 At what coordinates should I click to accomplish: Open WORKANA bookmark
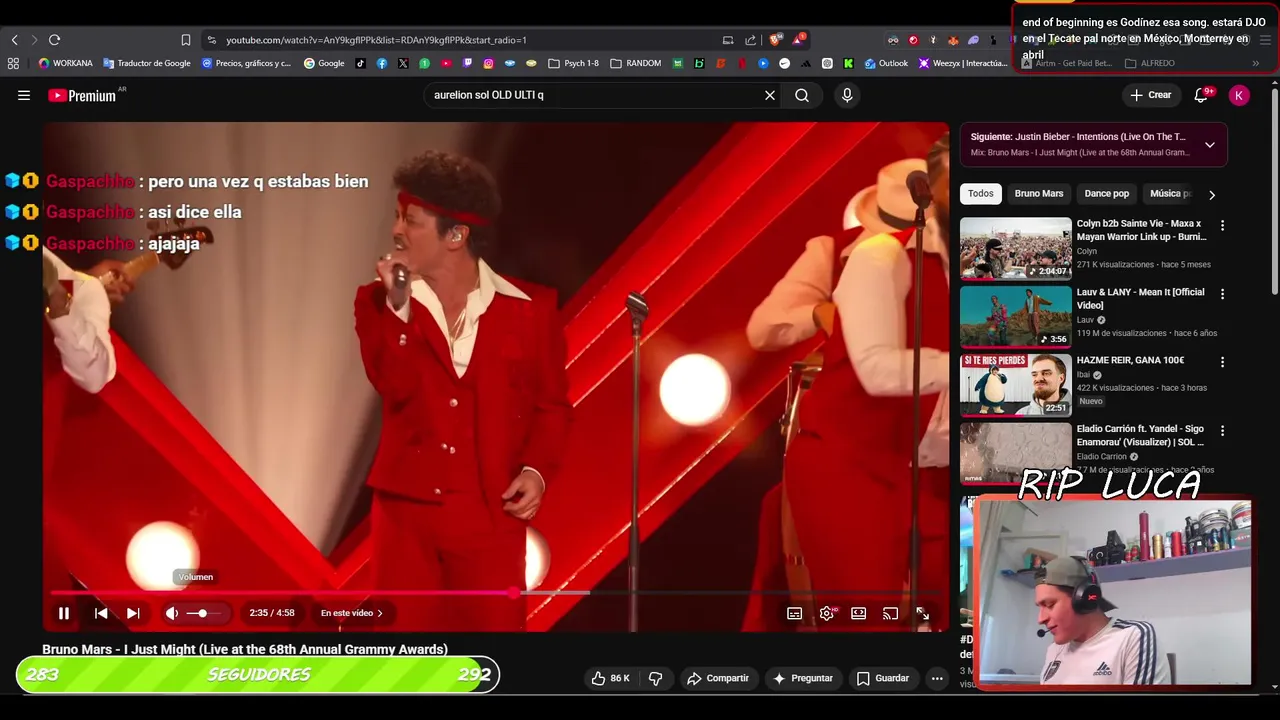click(65, 63)
